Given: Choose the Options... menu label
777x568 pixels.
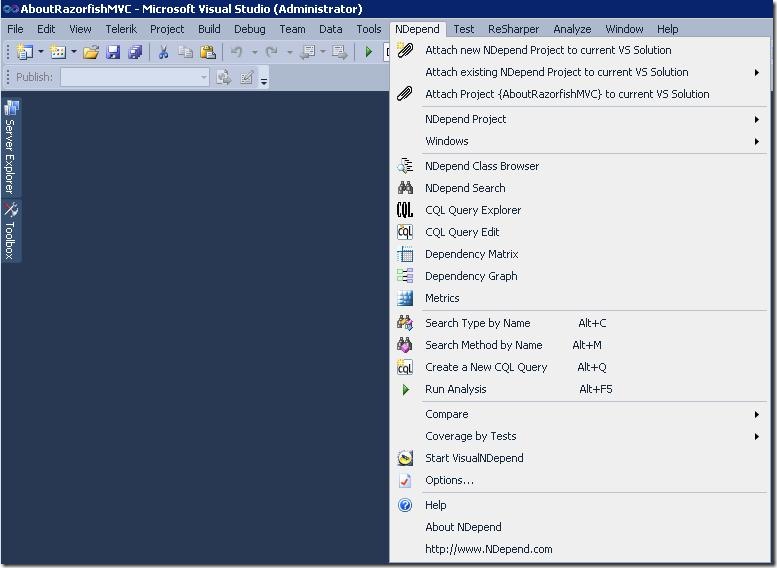Looking at the screenshot, I should click(x=449, y=480).
